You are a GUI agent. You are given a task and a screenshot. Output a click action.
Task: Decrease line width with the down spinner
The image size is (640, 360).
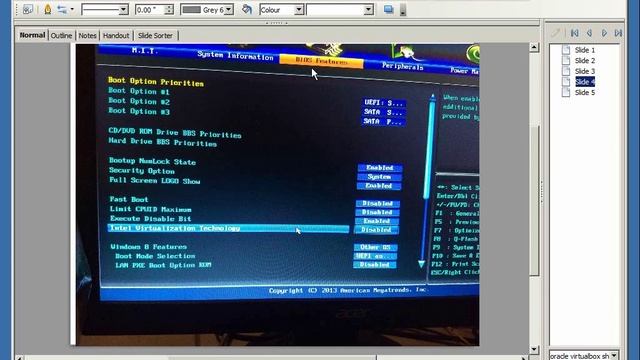[x=169, y=12]
